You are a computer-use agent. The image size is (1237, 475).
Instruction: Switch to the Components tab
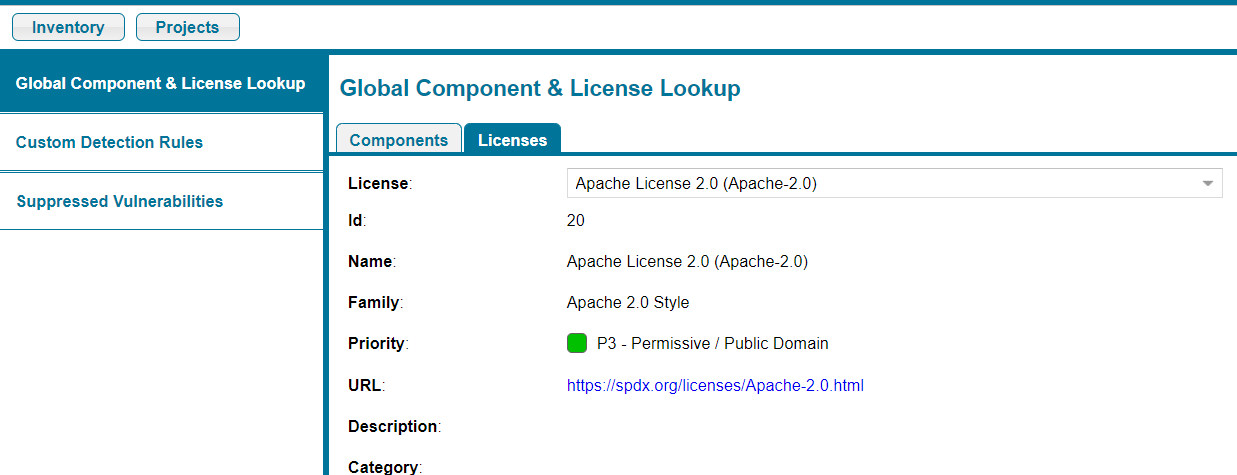pyautogui.click(x=399, y=140)
